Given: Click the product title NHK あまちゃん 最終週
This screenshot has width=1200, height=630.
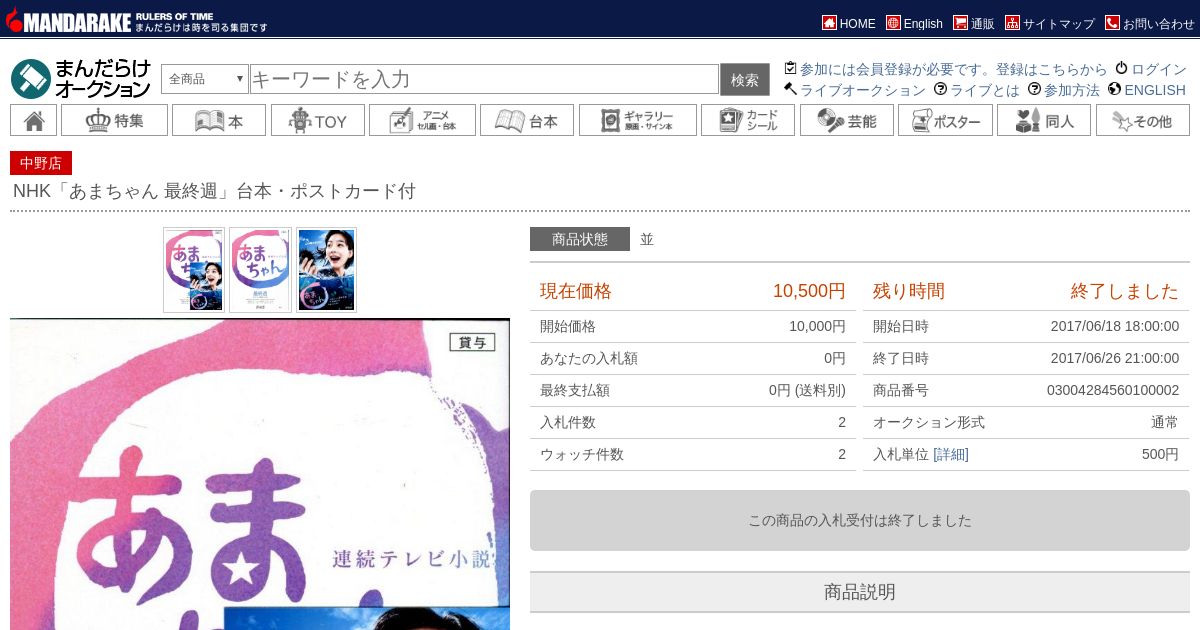Looking at the screenshot, I should coord(214,191).
